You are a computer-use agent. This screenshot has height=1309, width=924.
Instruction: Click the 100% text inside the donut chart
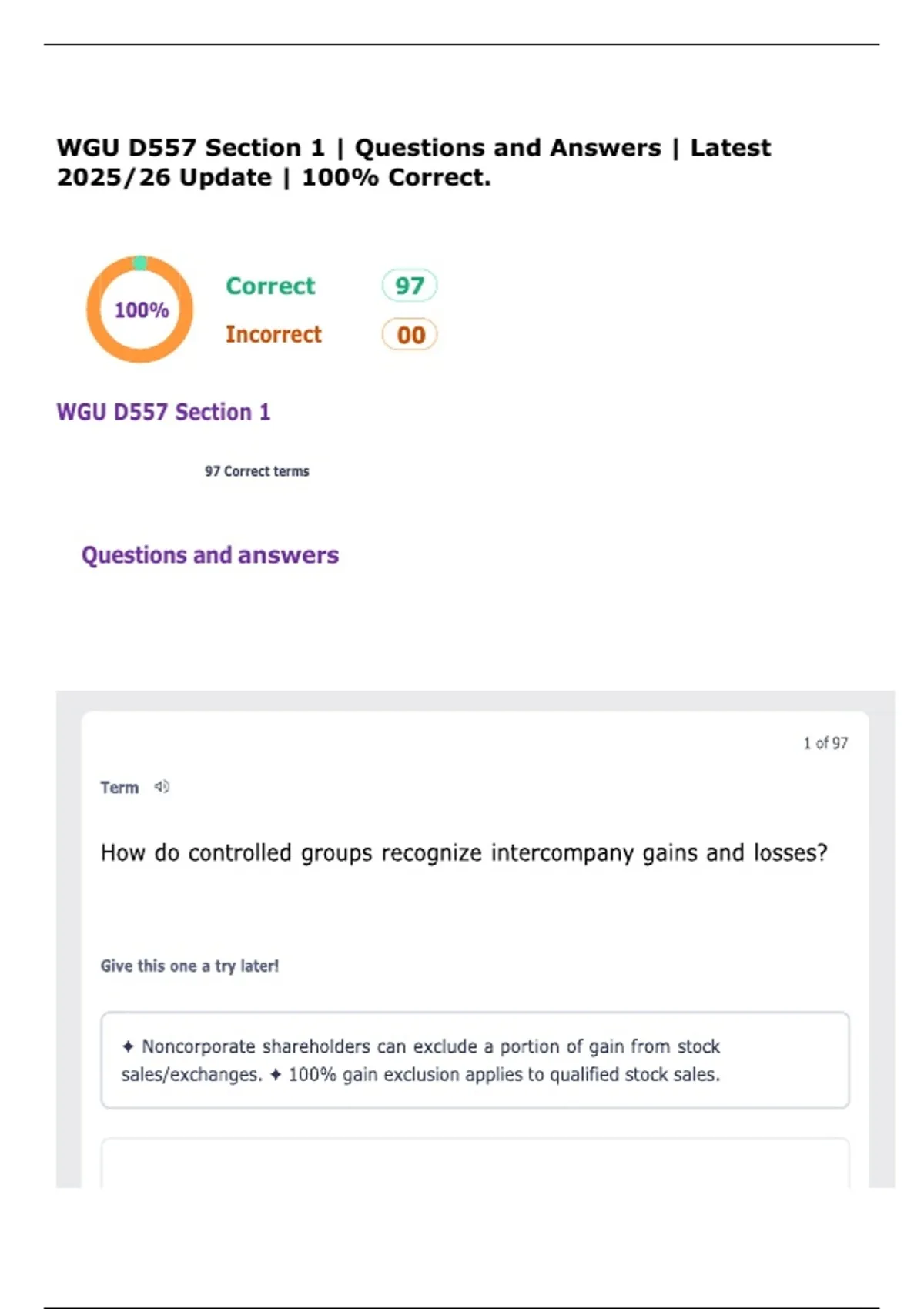(x=142, y=310)
